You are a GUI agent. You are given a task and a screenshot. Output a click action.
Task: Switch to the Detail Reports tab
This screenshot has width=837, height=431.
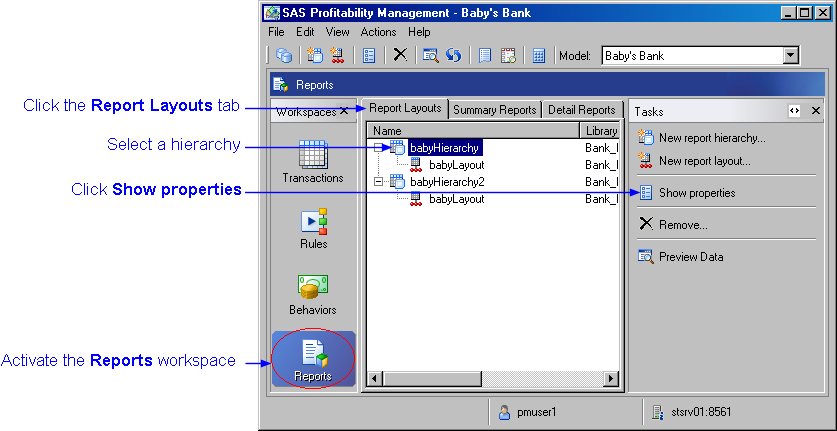click(x=581, y=110)
